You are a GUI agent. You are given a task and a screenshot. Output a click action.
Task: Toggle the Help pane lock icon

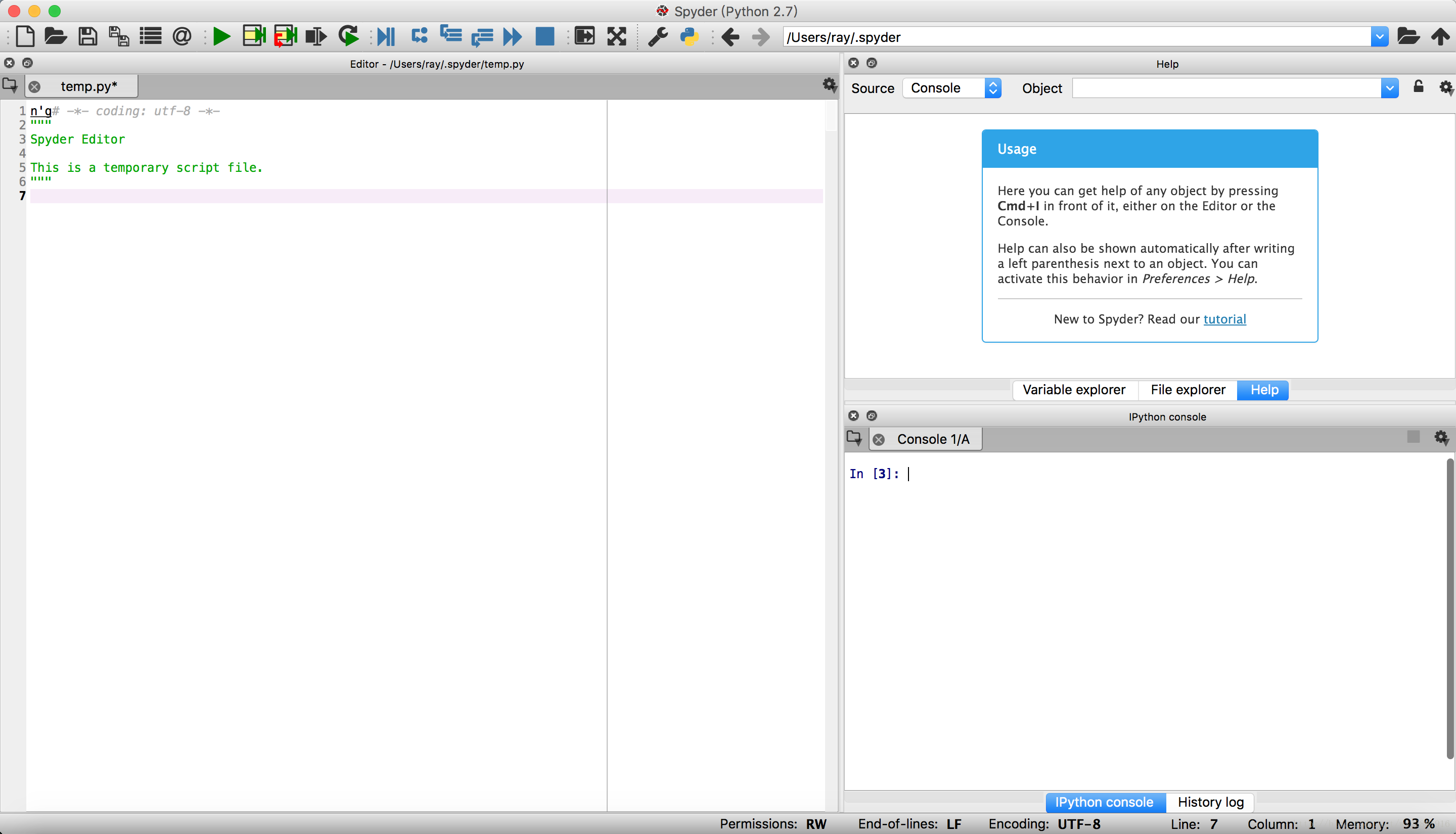click(x=1418, y=87)
